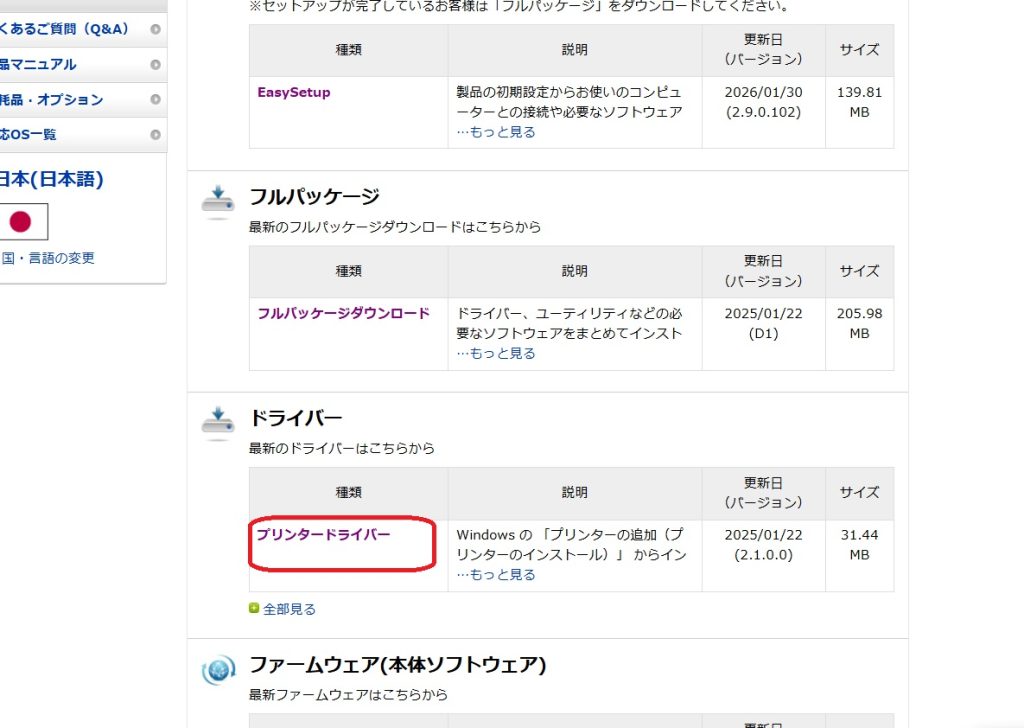Click the Japan flag icon
Screen dimensions: 1024x728
(x=21, y=222)
